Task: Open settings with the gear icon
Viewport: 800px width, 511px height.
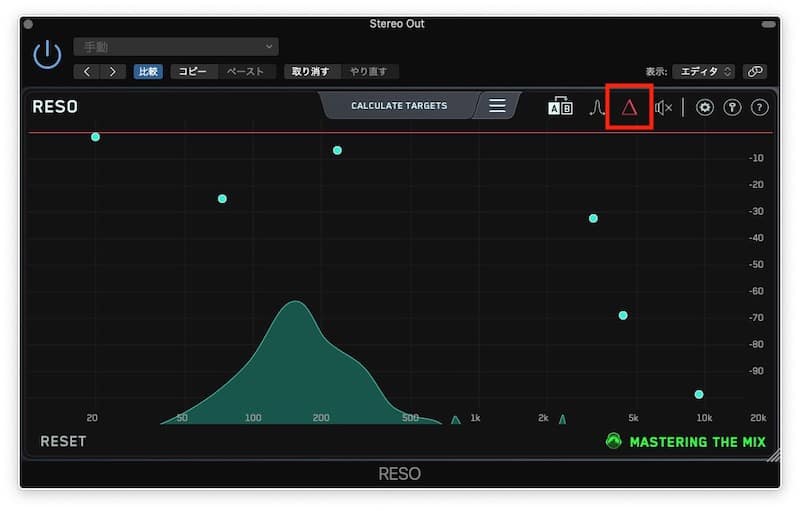Action: [x=705, y=108]
